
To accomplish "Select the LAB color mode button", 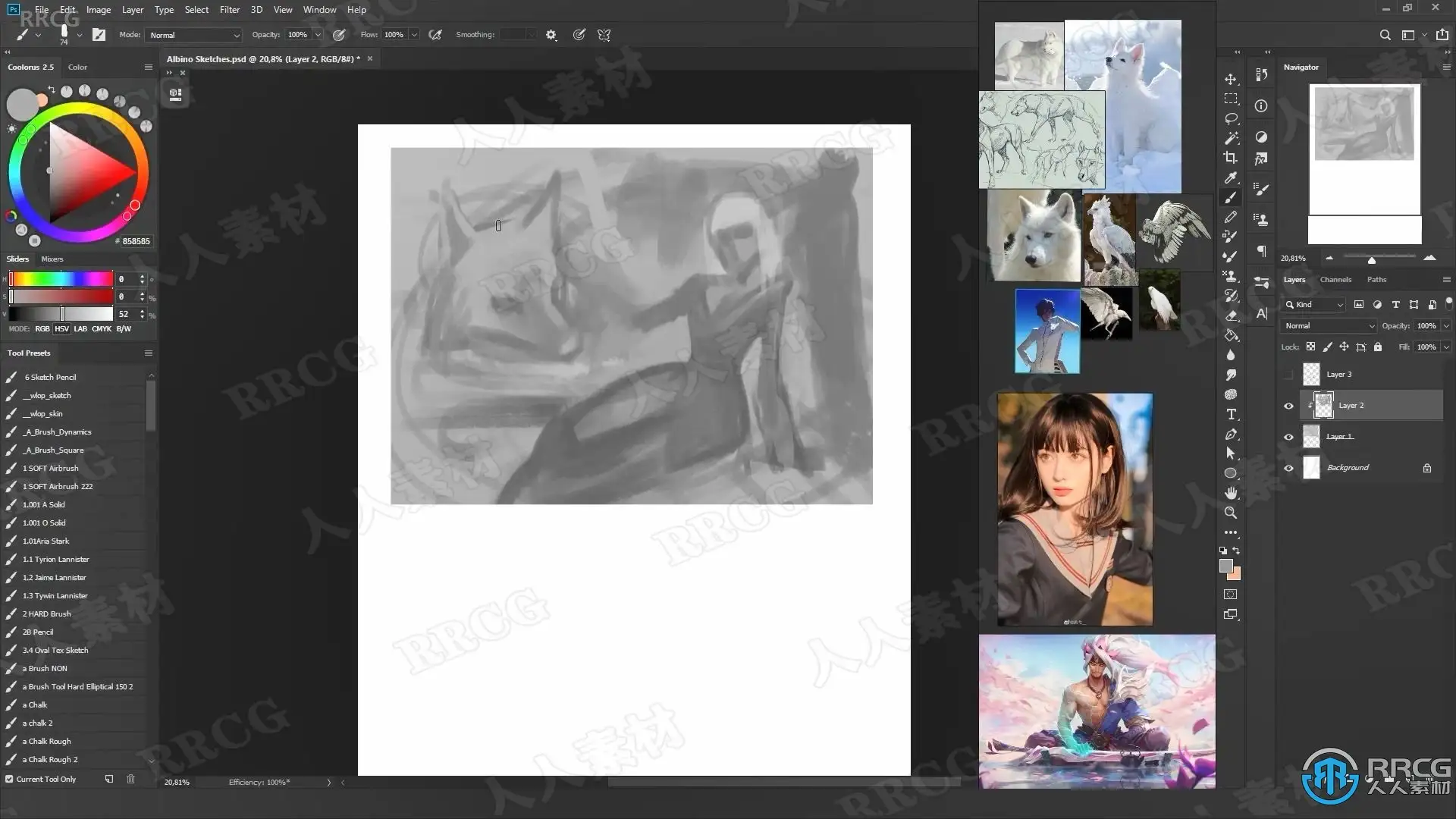I will click(x=80, y=328).
